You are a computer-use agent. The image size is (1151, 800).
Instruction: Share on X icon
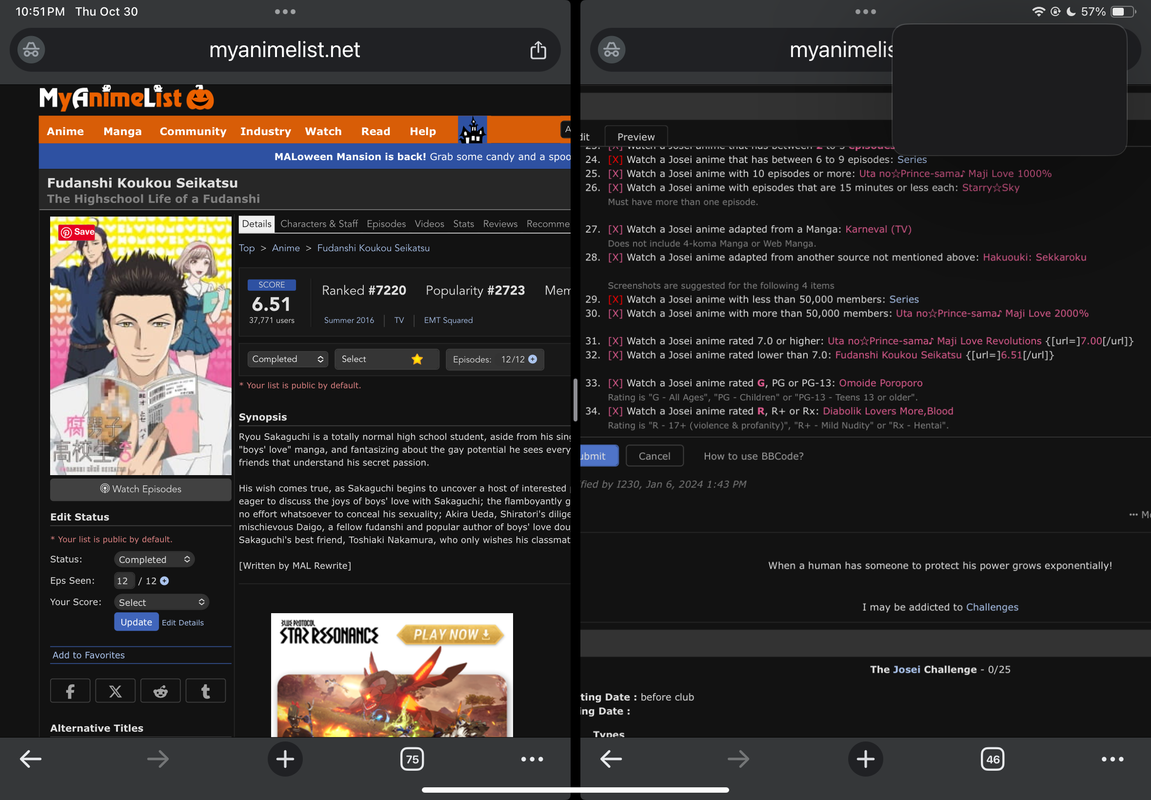tap(115, 691)
